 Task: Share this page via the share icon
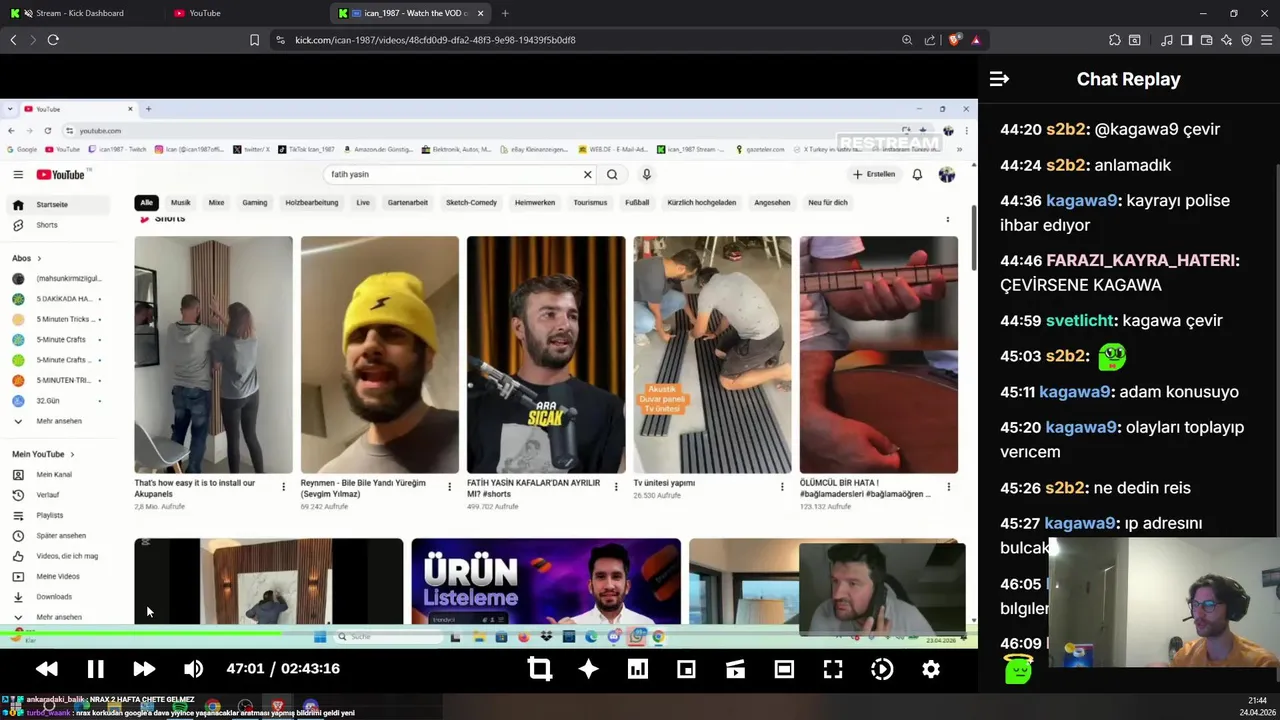(x=930, y=40)
